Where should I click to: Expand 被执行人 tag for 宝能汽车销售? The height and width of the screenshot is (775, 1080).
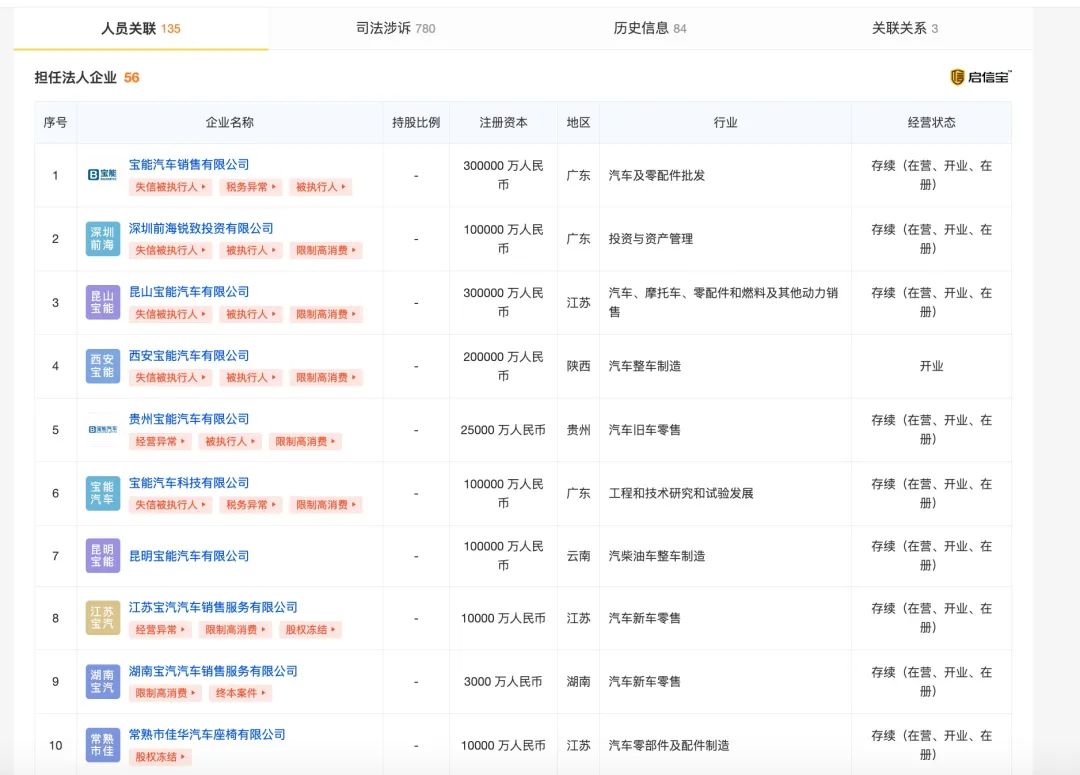321,187
